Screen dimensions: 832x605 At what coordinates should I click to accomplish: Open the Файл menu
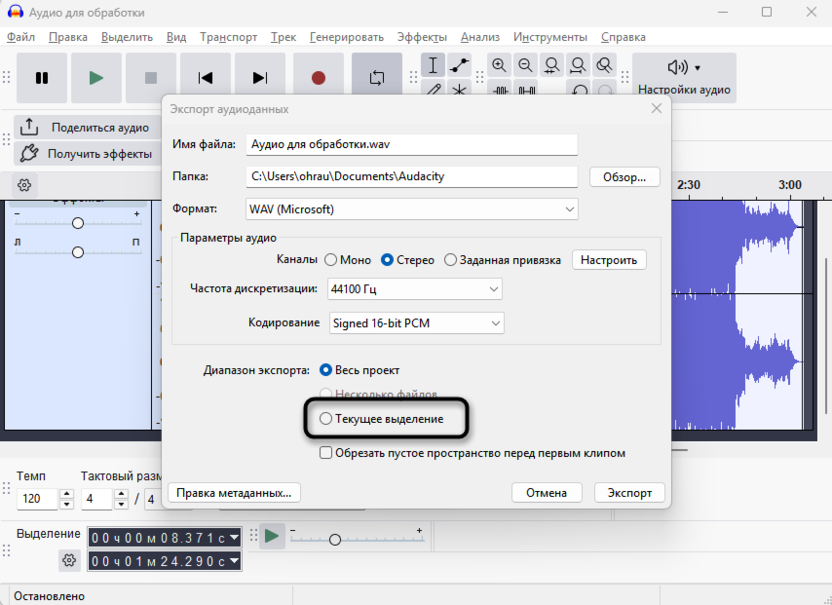point(20,37)
